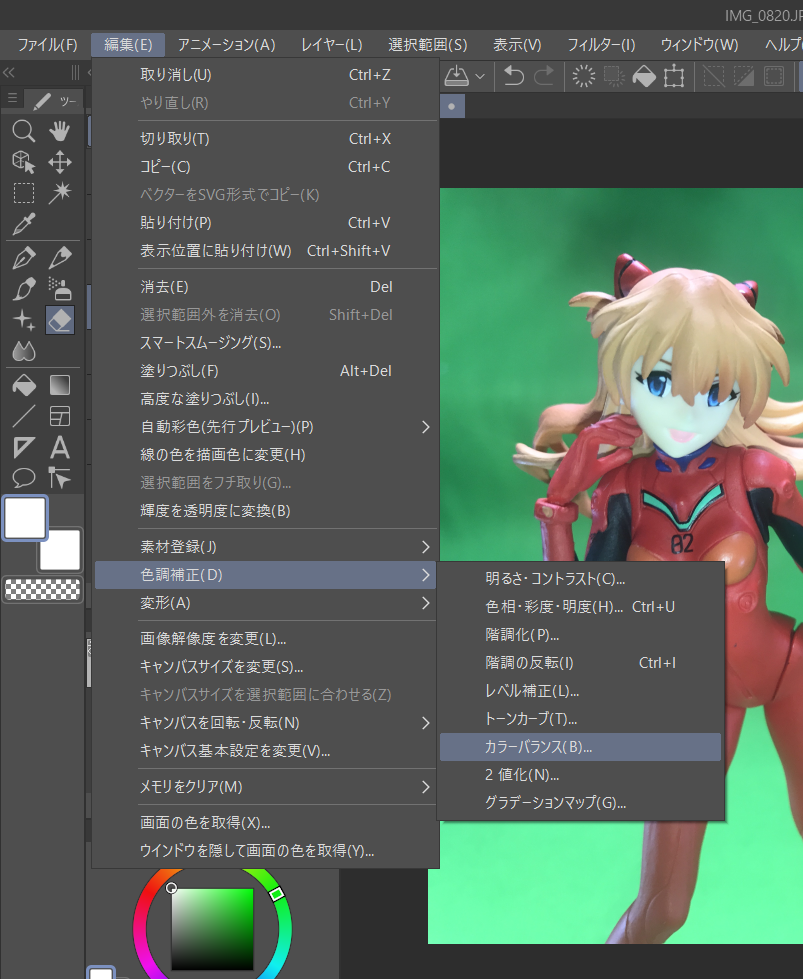Select the Text tool
The image size is (803, 979).
60,448
